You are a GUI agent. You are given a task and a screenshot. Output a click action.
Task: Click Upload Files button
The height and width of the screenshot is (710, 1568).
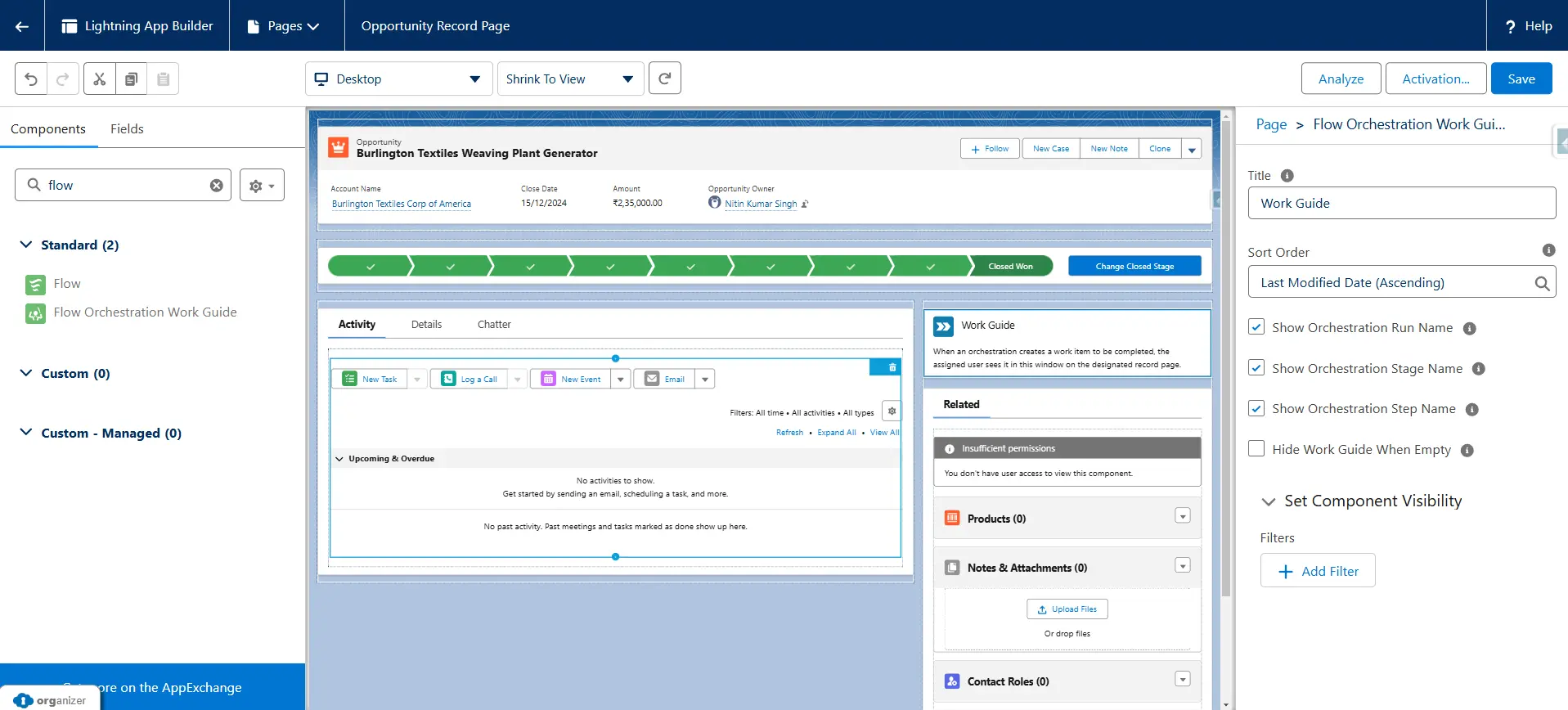tap(1067, 609)
